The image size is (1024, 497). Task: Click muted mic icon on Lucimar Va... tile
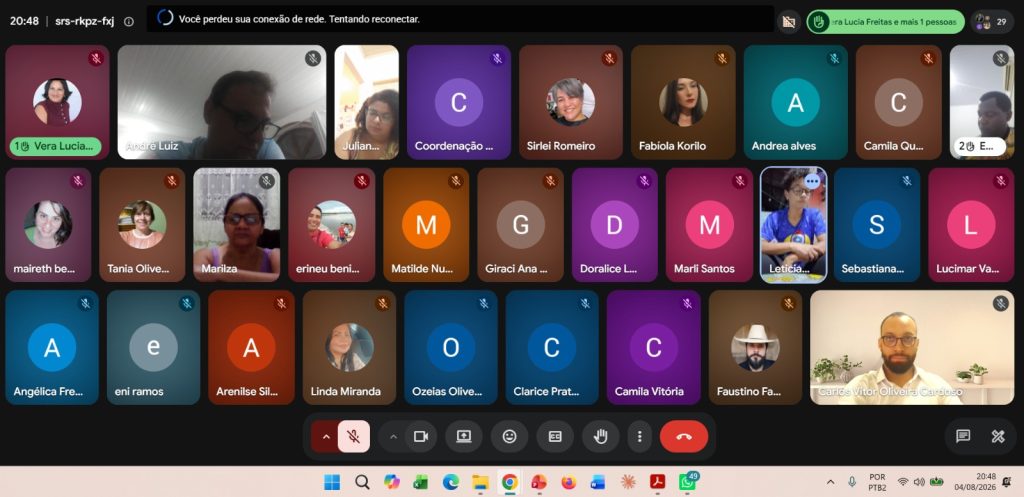pyautogui.click(x=1000, y=181)
